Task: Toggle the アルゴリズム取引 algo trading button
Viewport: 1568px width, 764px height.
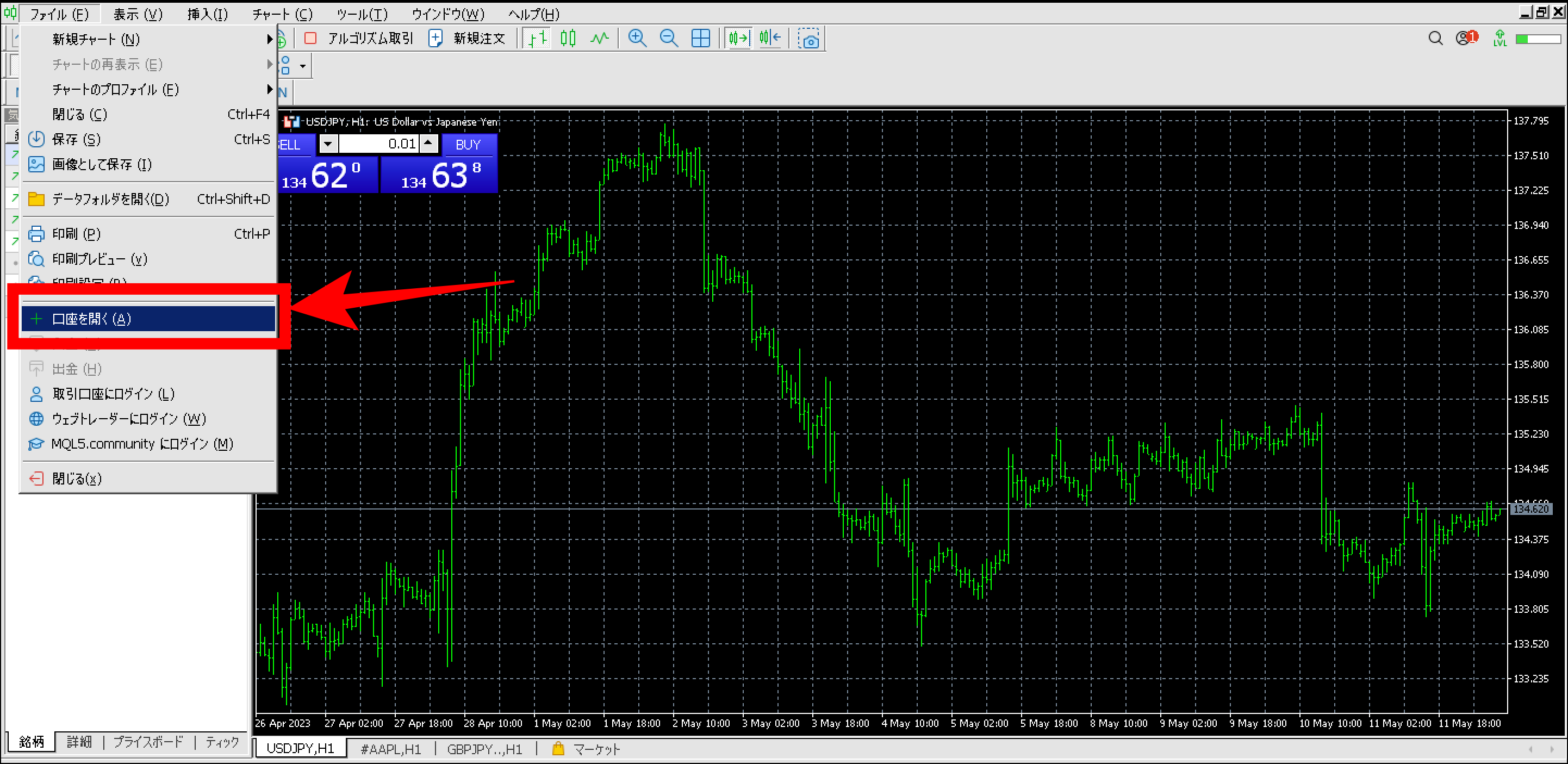Action: 359,39
